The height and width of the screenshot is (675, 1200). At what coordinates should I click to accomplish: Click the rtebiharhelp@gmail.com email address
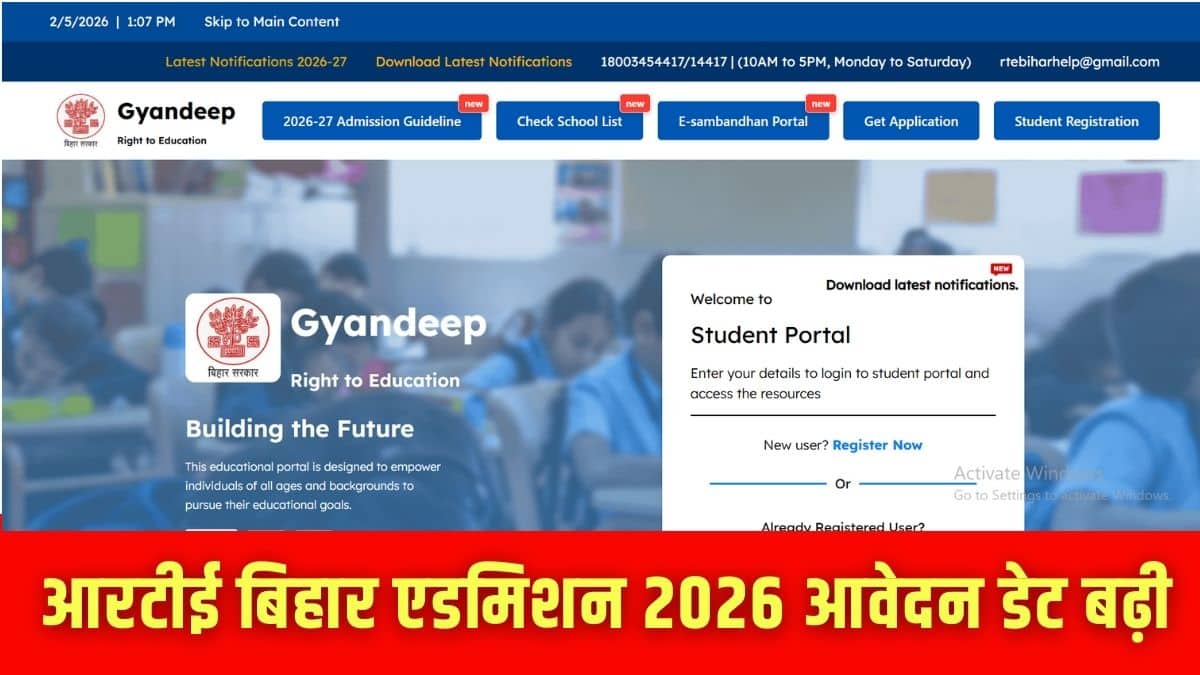(1080, 62)
